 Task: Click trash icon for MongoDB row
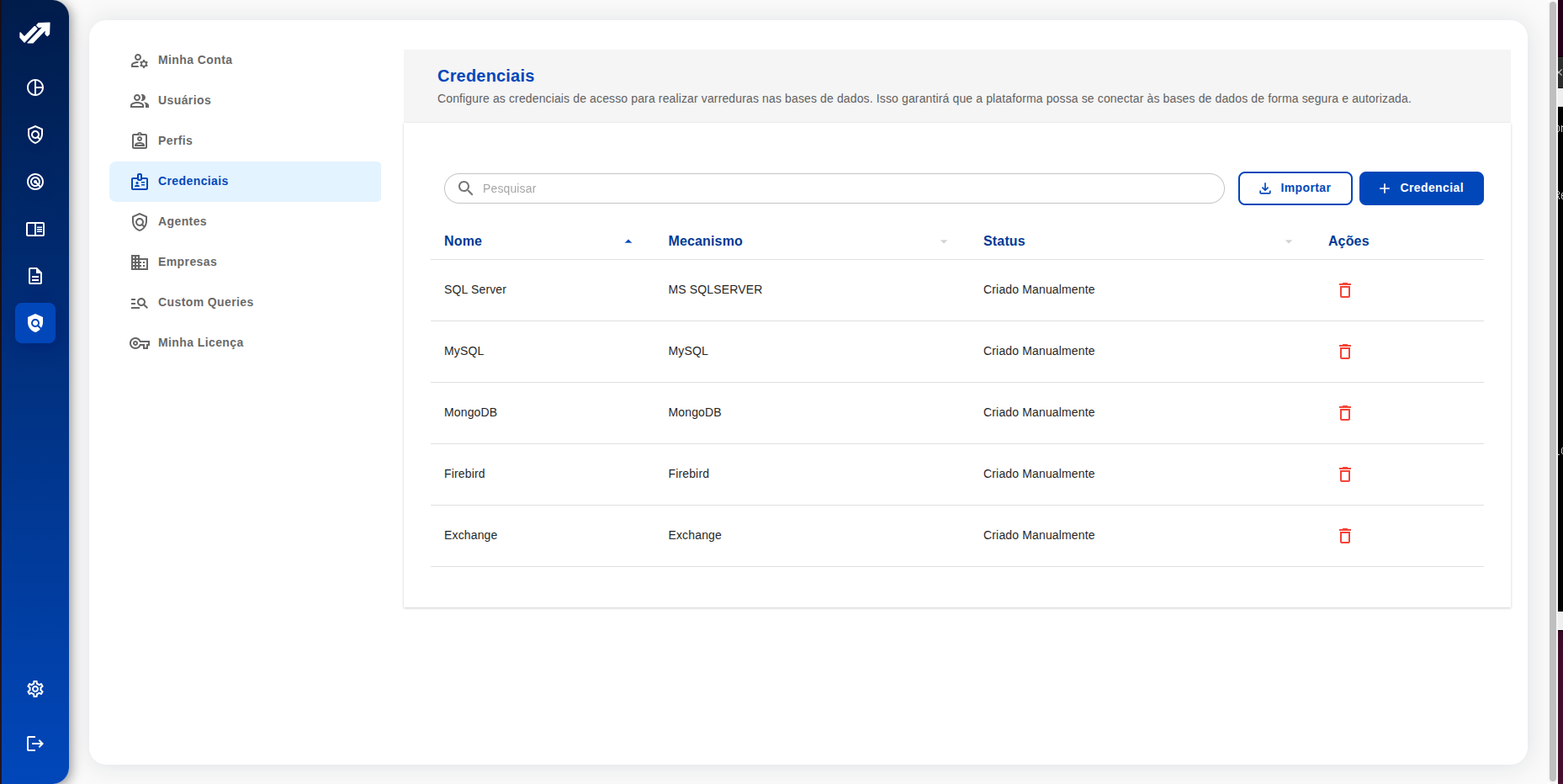click(1344, 413)
